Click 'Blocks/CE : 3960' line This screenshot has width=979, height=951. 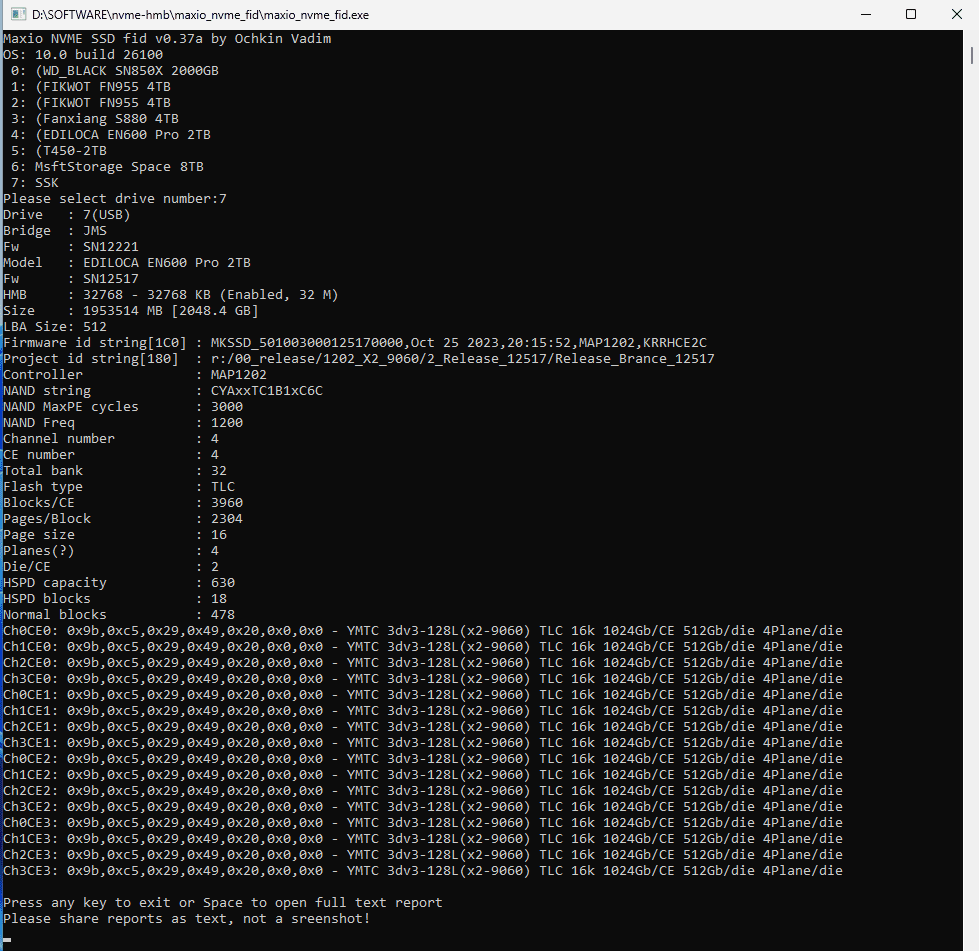tap(123, 503)
